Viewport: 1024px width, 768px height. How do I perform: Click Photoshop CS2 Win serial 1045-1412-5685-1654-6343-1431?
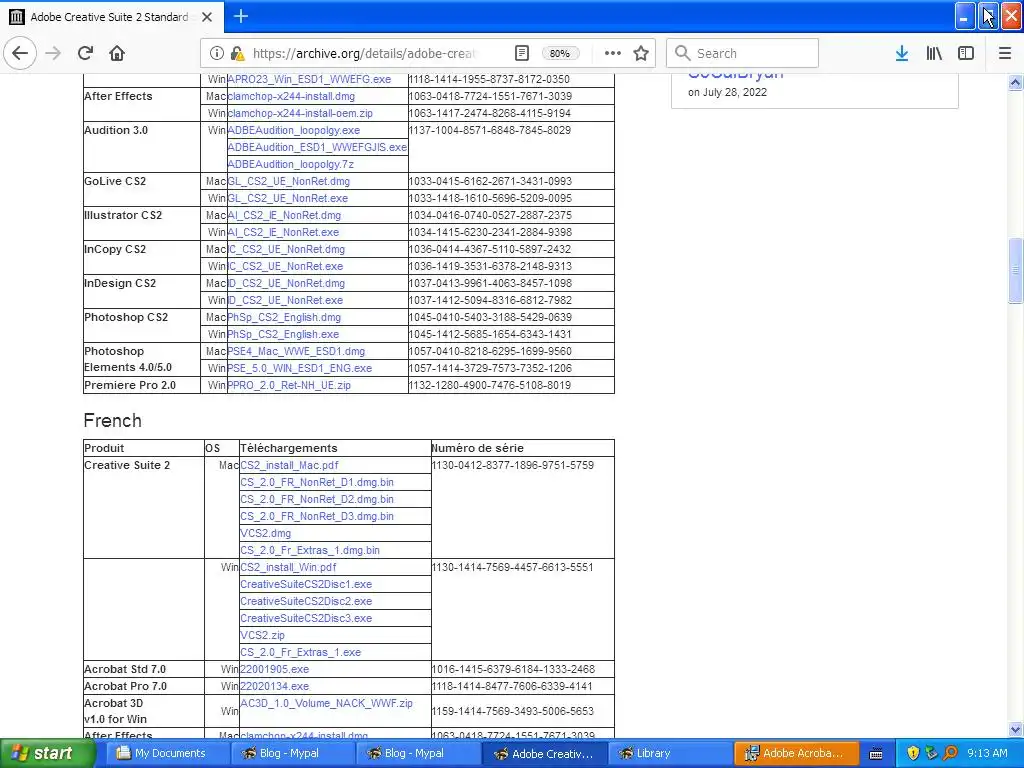pyautogui.click(x=490, y=334)
